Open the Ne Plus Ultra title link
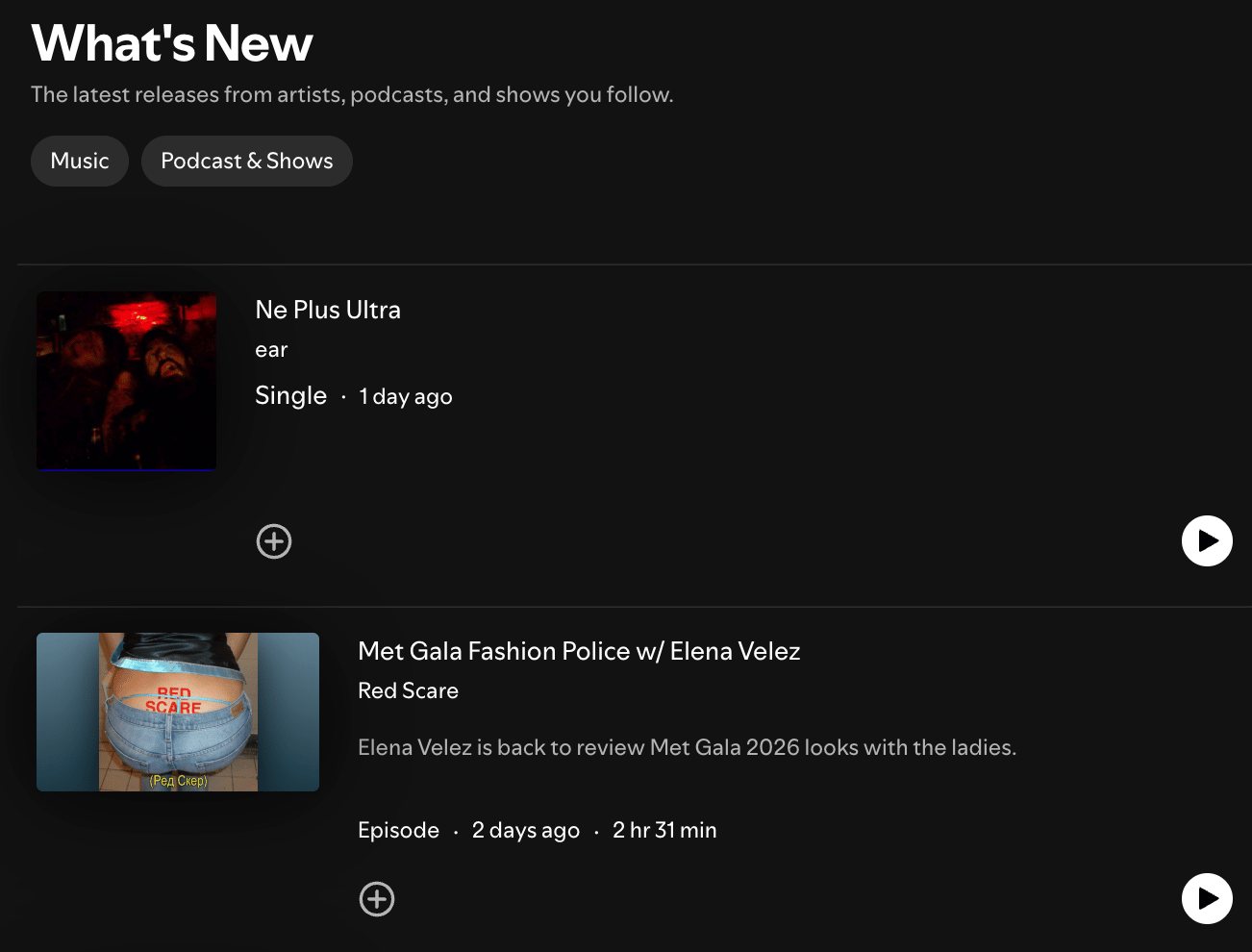 [328, 310]
